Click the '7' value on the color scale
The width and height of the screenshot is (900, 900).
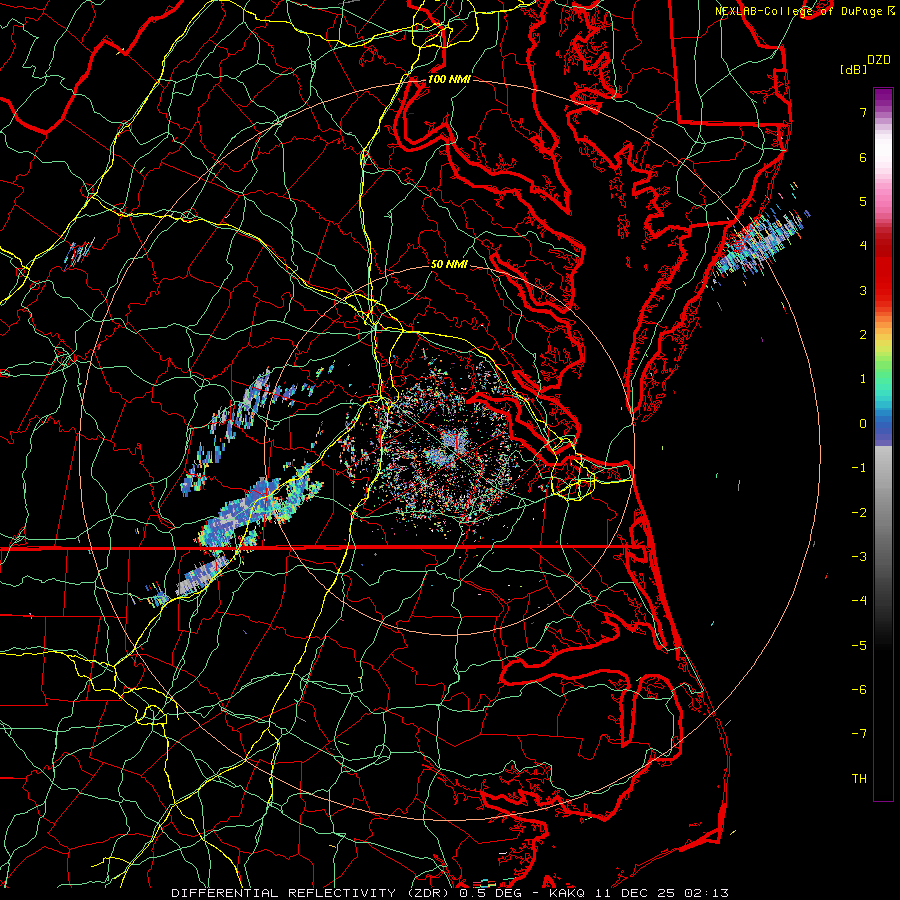click(x=863, y=112)
